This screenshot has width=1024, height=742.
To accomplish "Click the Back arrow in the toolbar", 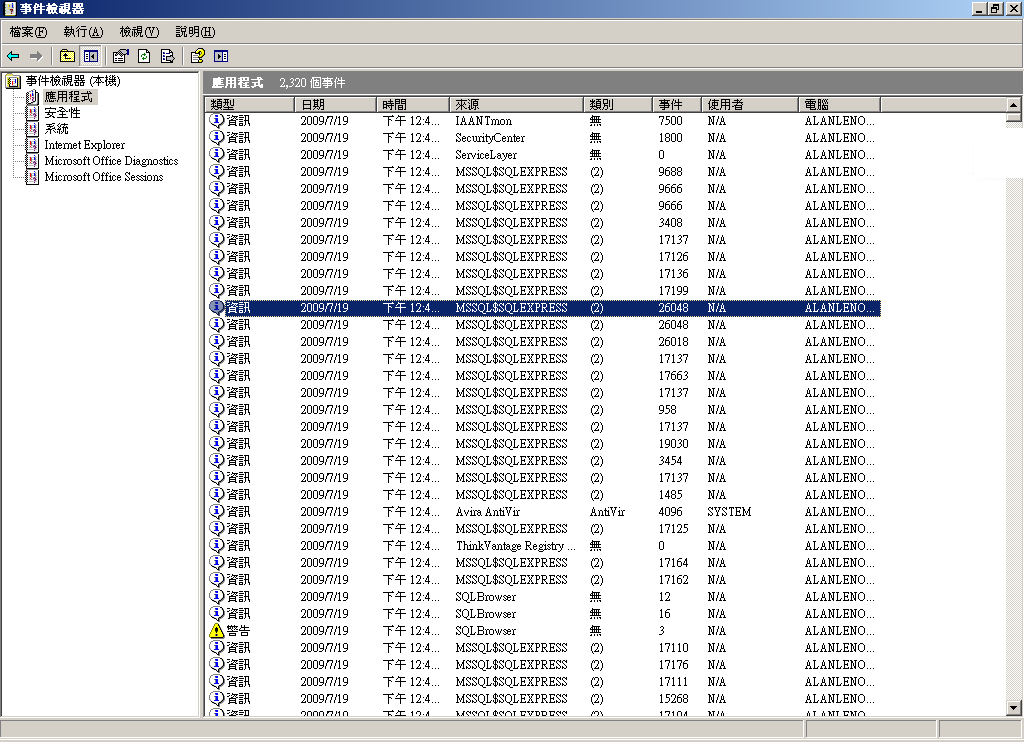I will [x=13, y=56].
